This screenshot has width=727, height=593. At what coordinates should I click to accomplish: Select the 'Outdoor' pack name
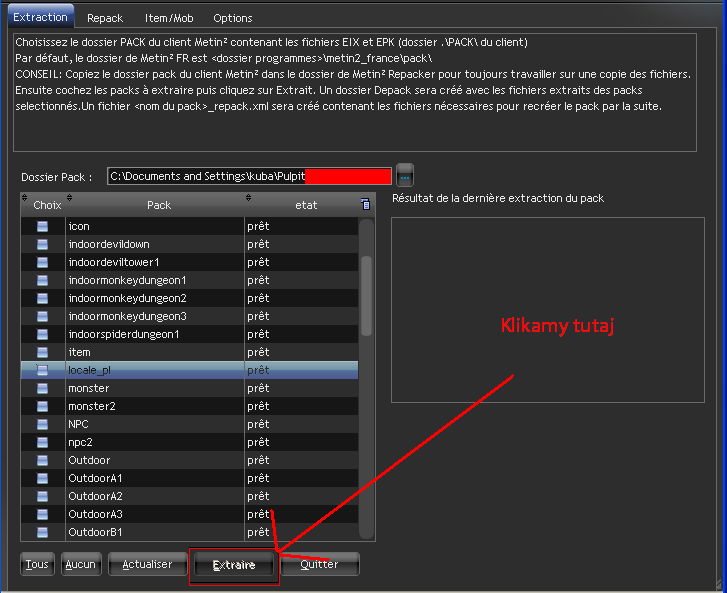pyautogui.click(x=89, y=460)
